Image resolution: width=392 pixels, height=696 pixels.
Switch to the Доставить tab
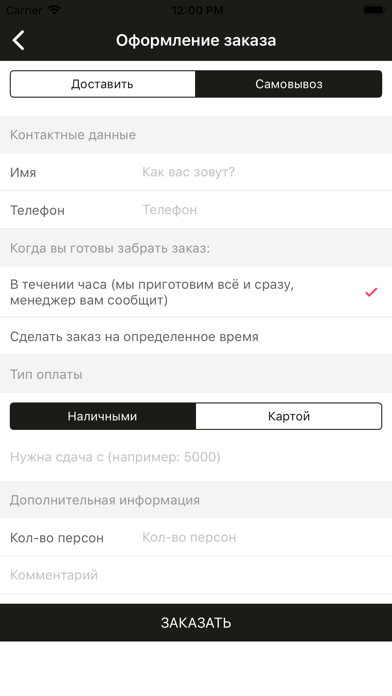tap(103, 84)
